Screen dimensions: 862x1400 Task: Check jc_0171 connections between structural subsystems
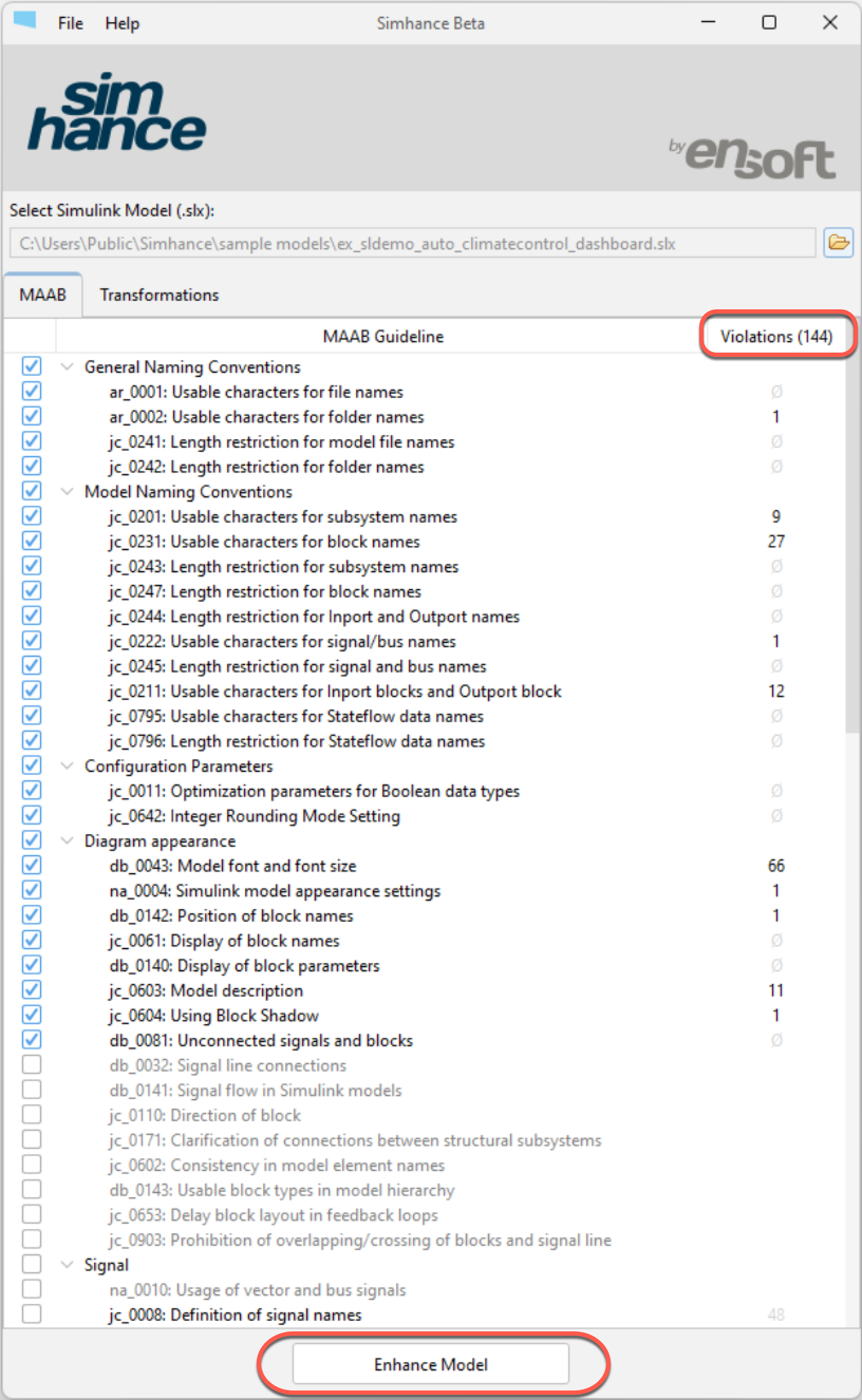pyautogui.click(x=32, y=1139)
